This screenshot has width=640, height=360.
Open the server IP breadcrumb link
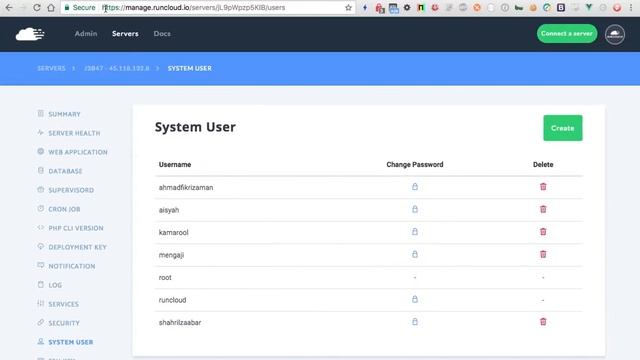[117, 68]
